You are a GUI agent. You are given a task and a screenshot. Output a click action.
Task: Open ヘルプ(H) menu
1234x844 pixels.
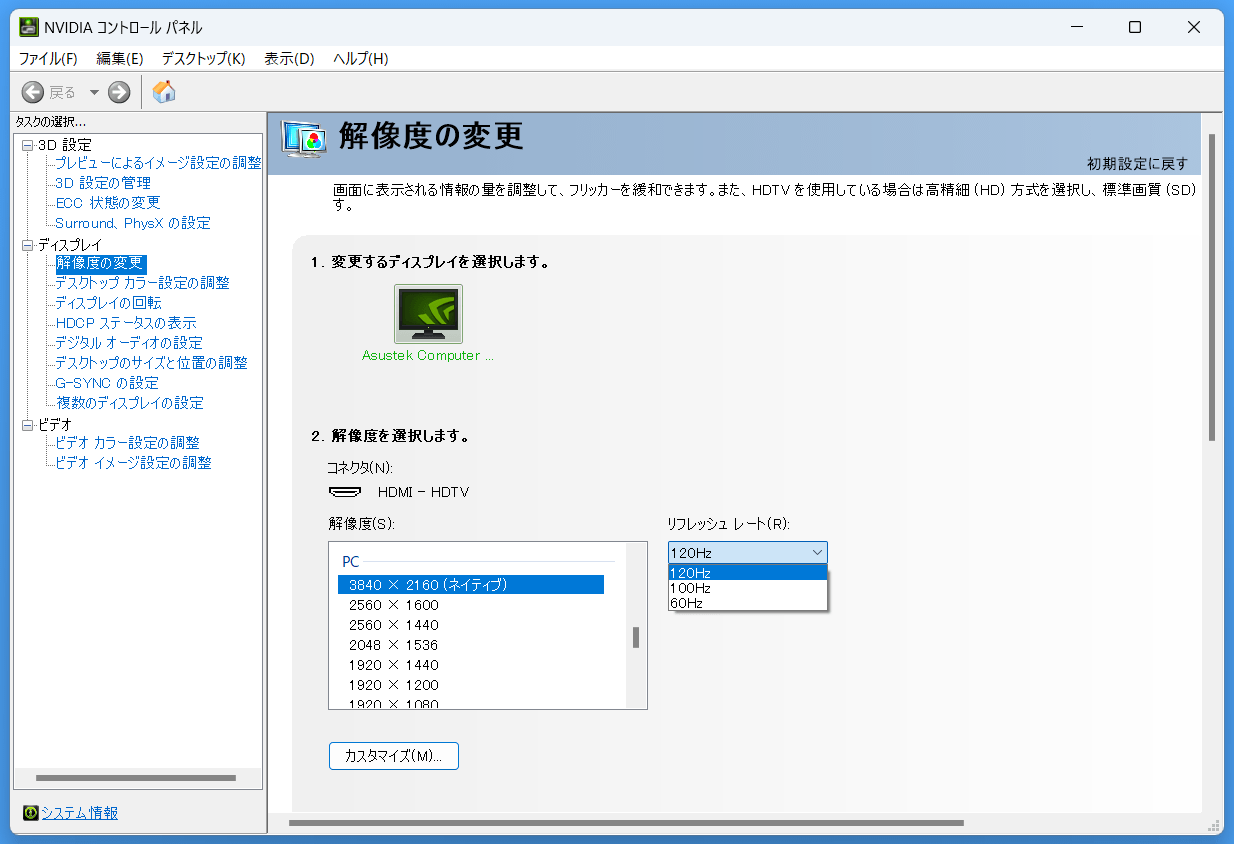(x=360, y=59)
